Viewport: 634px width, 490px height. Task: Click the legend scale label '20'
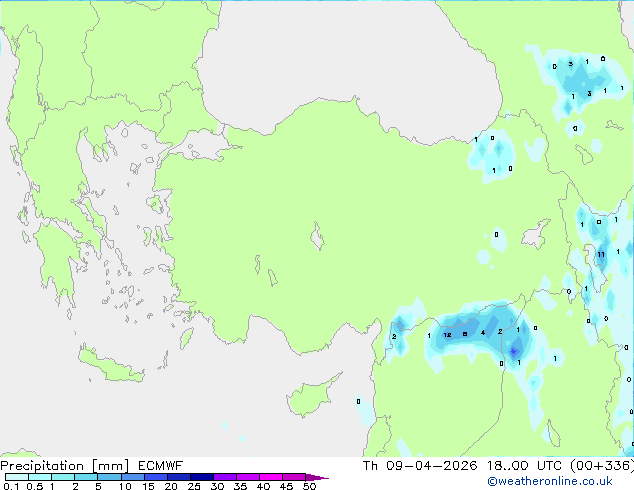(171, 486)
